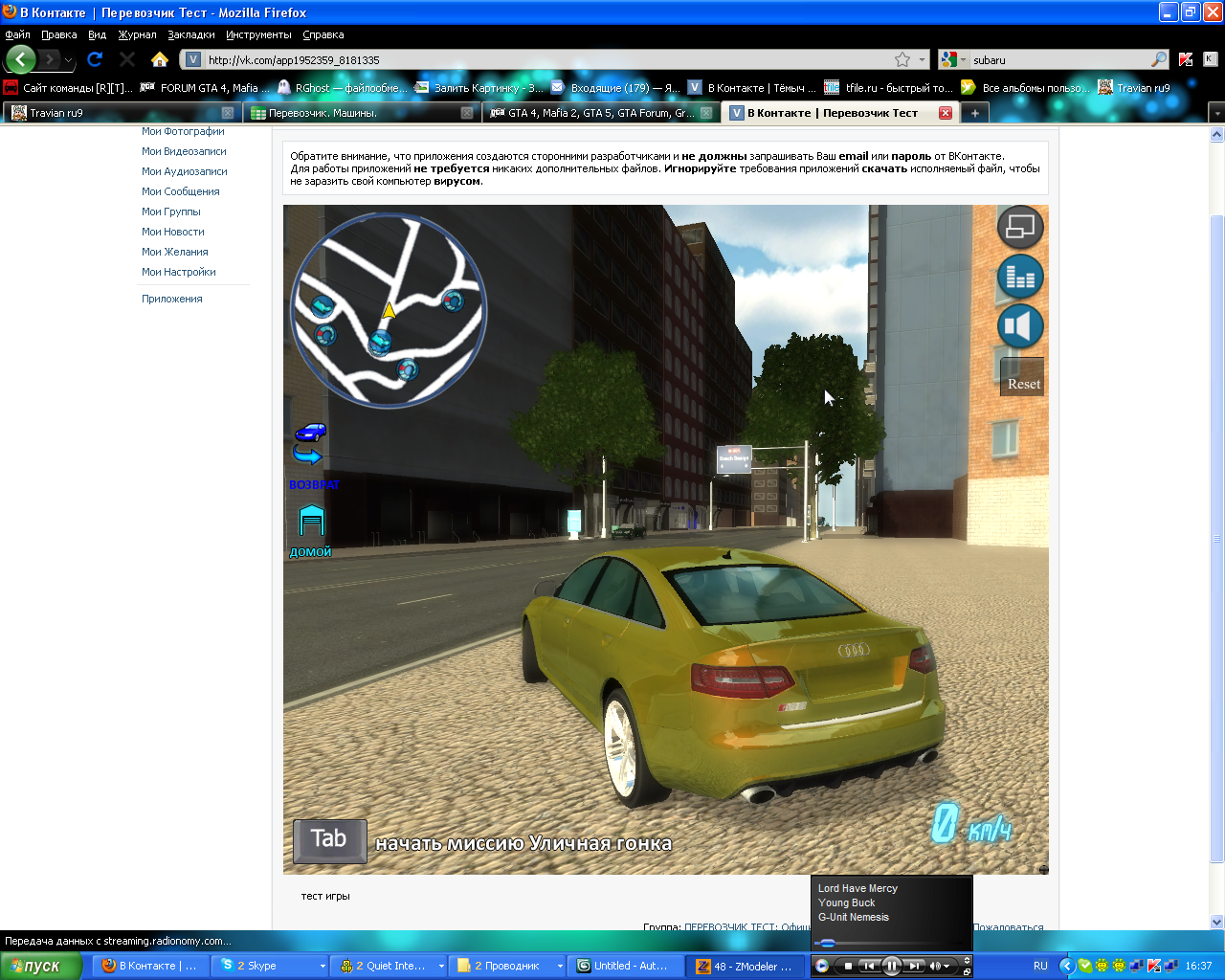Open Мои Группы in the sidebar

click(171, 212)
